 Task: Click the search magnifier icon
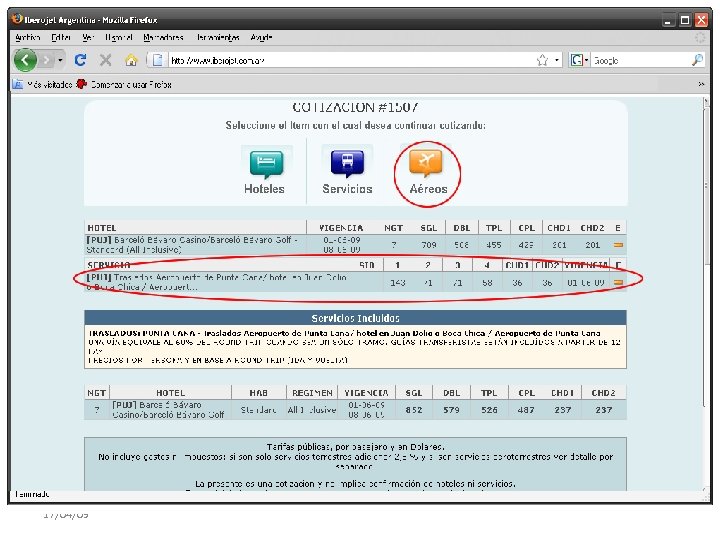click(x=698, y=60)
